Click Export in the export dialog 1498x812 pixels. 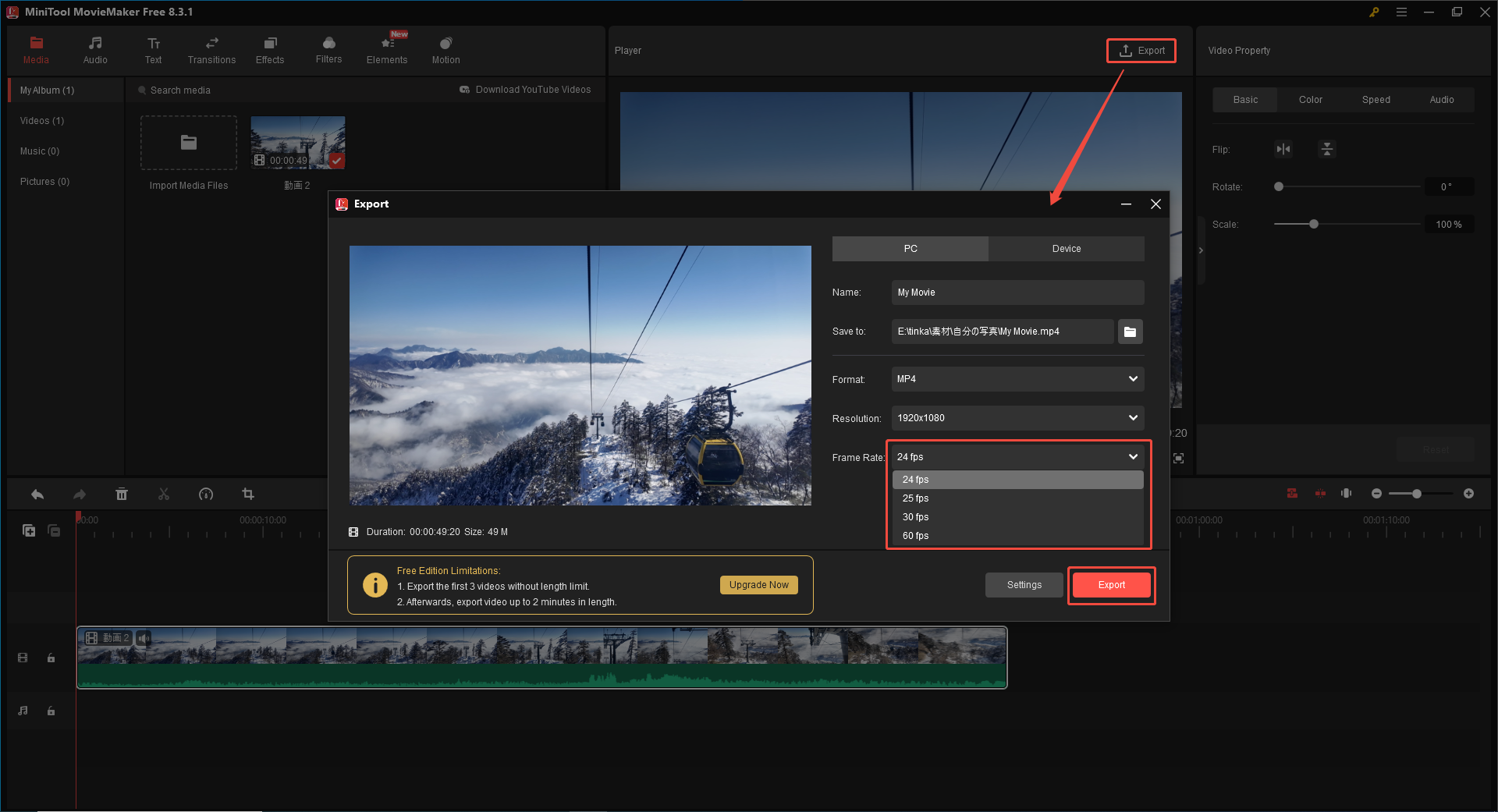coord(1111,584)
